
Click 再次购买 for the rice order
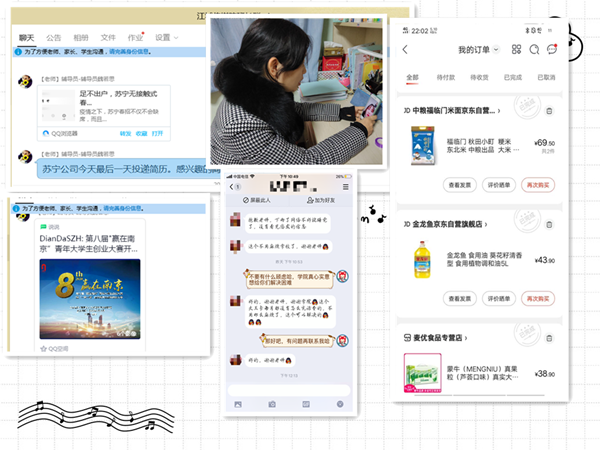tap(536, 185)
